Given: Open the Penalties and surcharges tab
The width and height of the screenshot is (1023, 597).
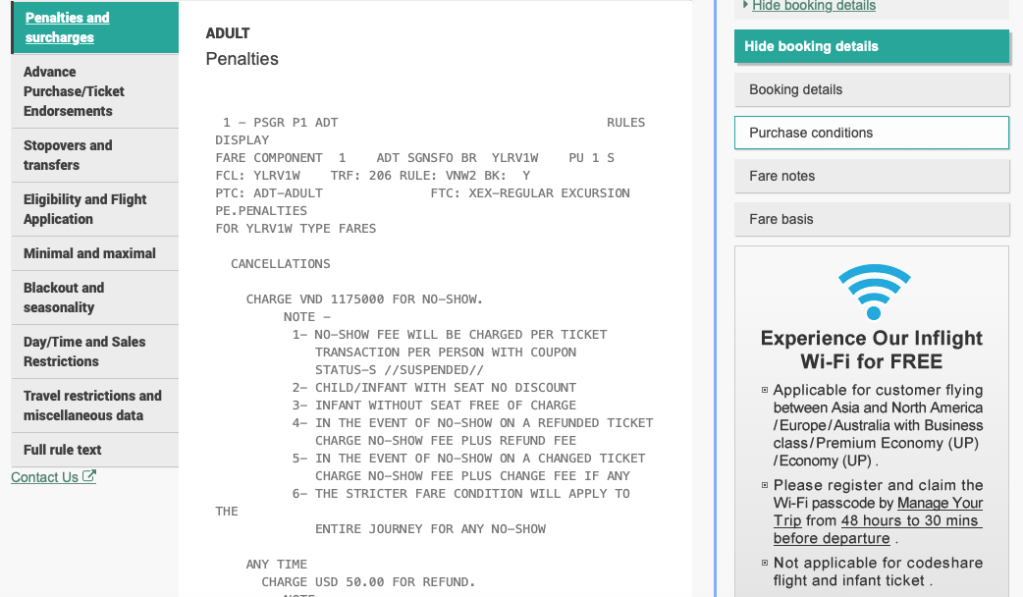Looking at the screenshot, I should click(x=67, y=28).
